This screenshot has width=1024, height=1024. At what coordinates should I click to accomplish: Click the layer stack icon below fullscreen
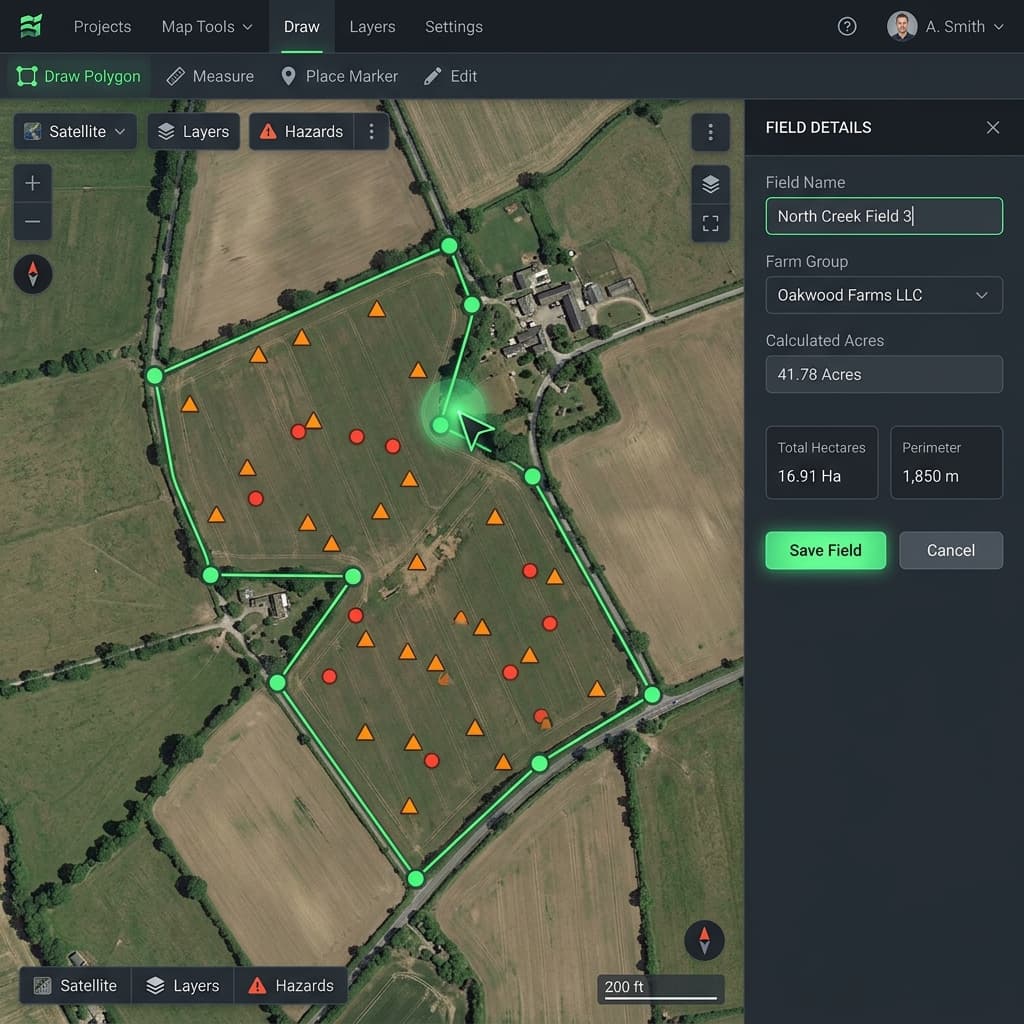[x=710, y=184]
